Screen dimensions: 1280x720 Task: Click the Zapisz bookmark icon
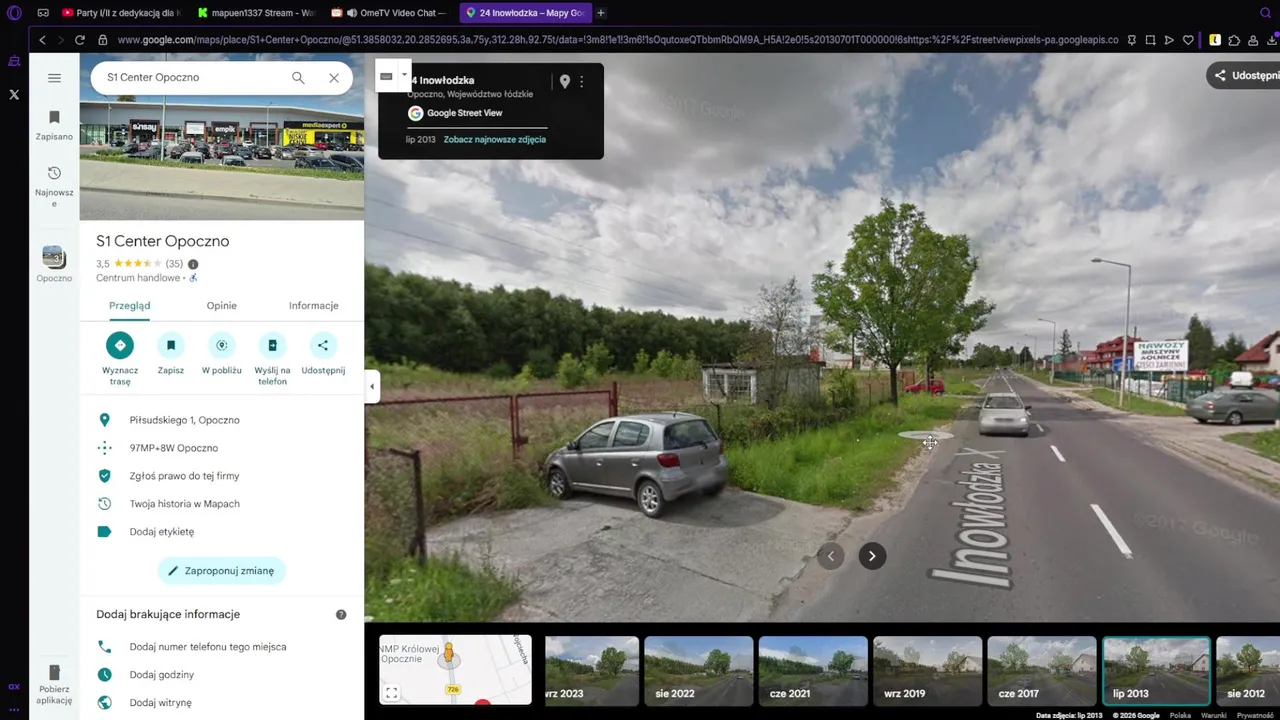coord(171,345)
